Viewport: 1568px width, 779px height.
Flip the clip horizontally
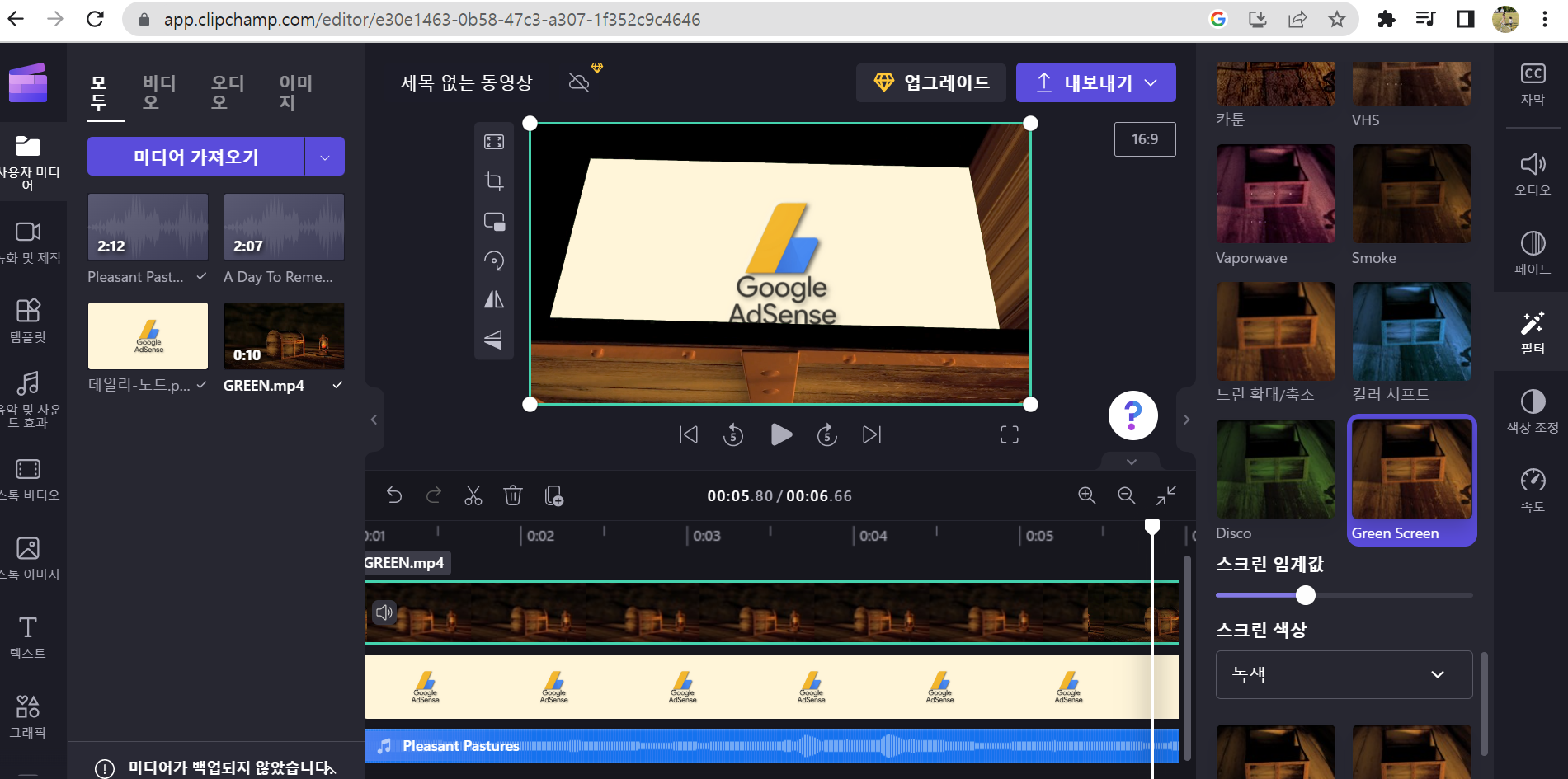tap(494, 299)
